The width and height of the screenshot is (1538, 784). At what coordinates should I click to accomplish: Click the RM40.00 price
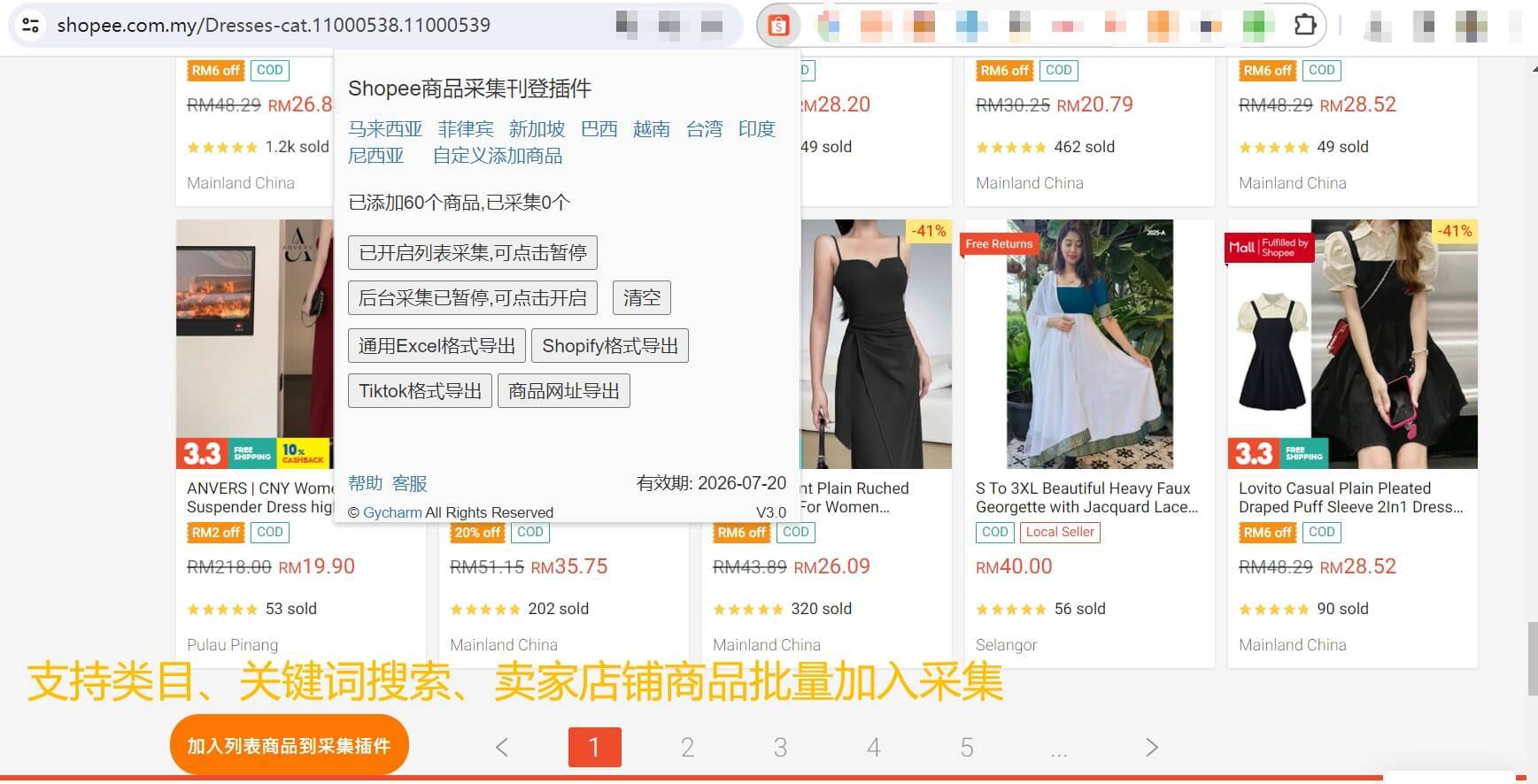[x=1014, y=566]
